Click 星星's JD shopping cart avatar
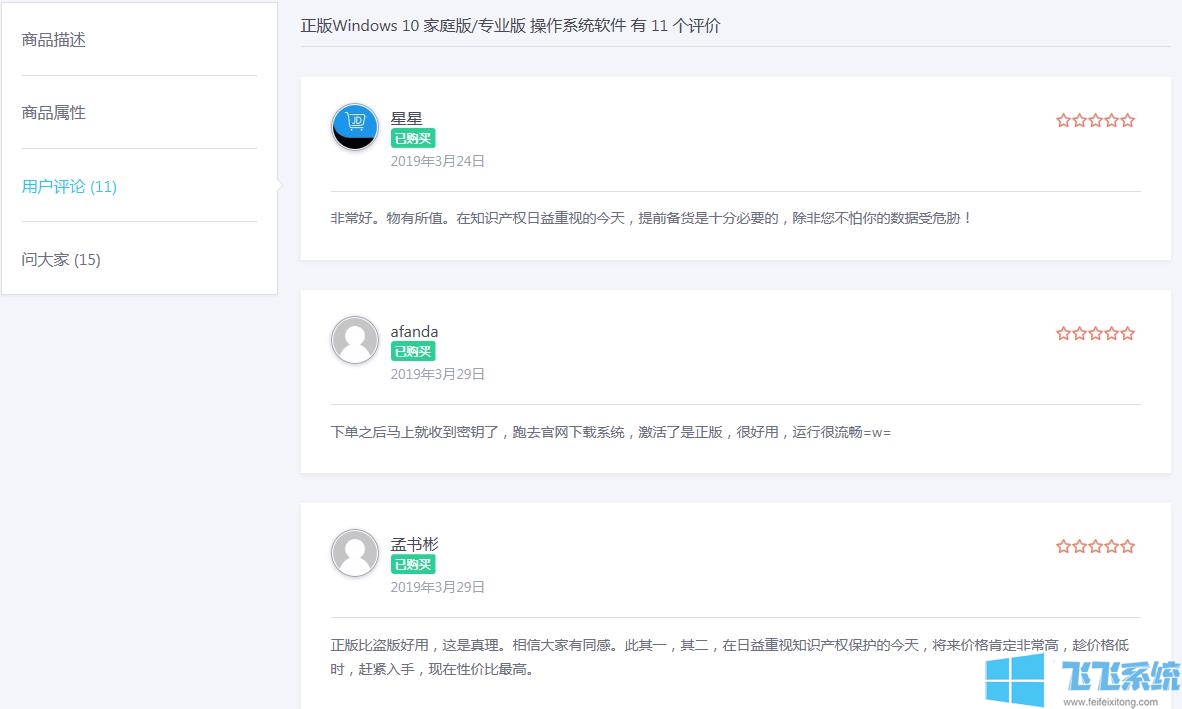This screenshot has width=1182, height=709. point(355,127)
